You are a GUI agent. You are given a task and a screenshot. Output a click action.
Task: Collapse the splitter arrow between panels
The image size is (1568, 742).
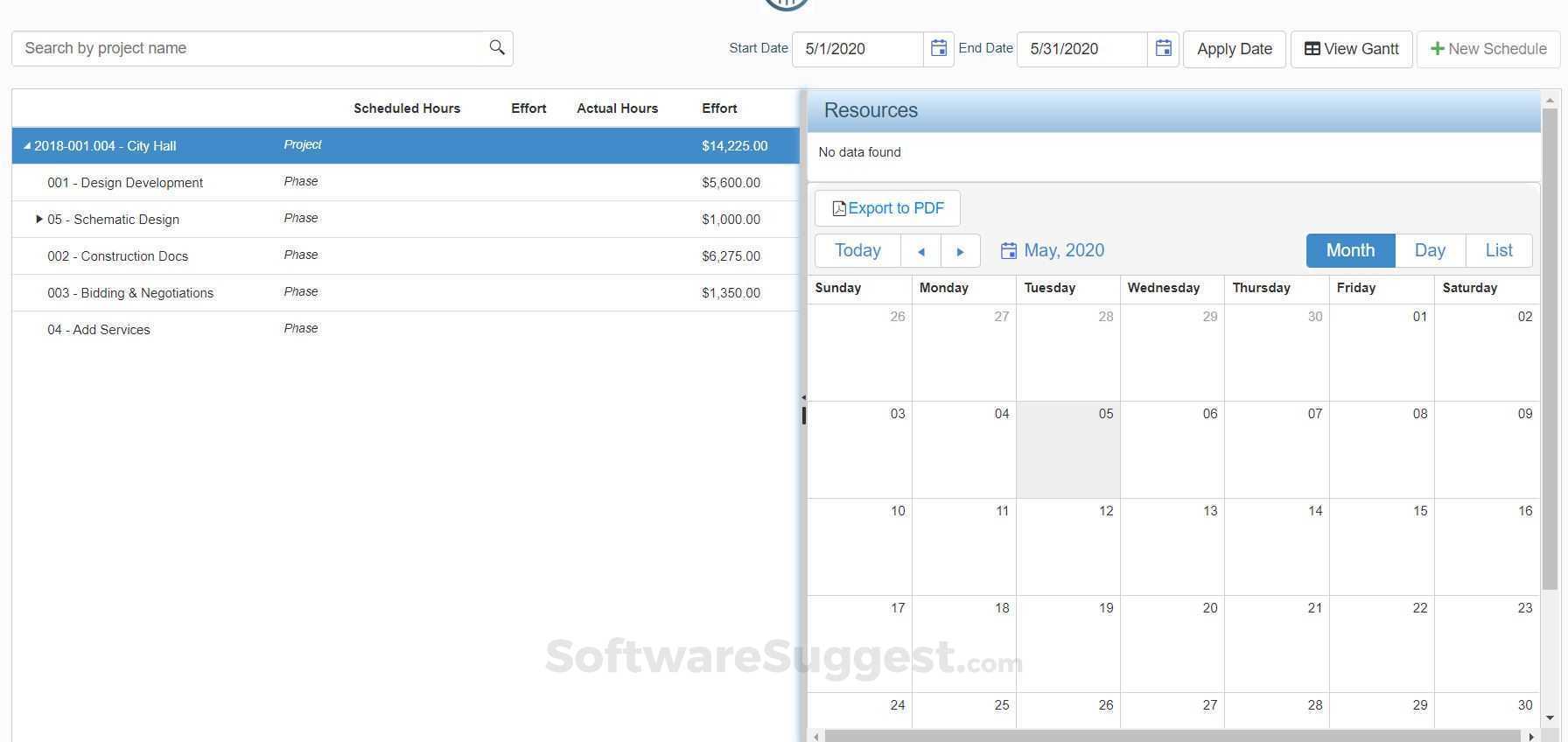tap(803, 397)
